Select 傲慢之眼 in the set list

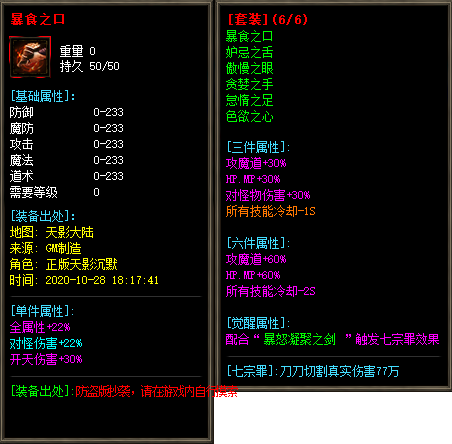(249, 68)
